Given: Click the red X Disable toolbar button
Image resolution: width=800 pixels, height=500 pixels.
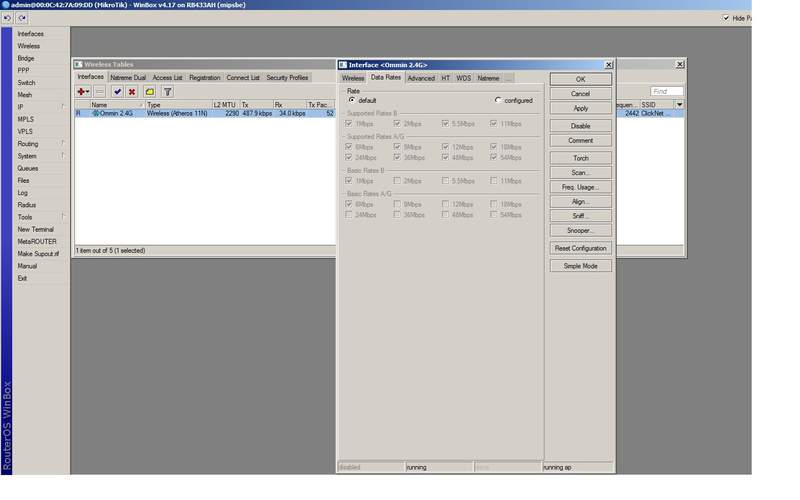Looking at the screenshot, I should pyautogui.click(x=132, y=92).
